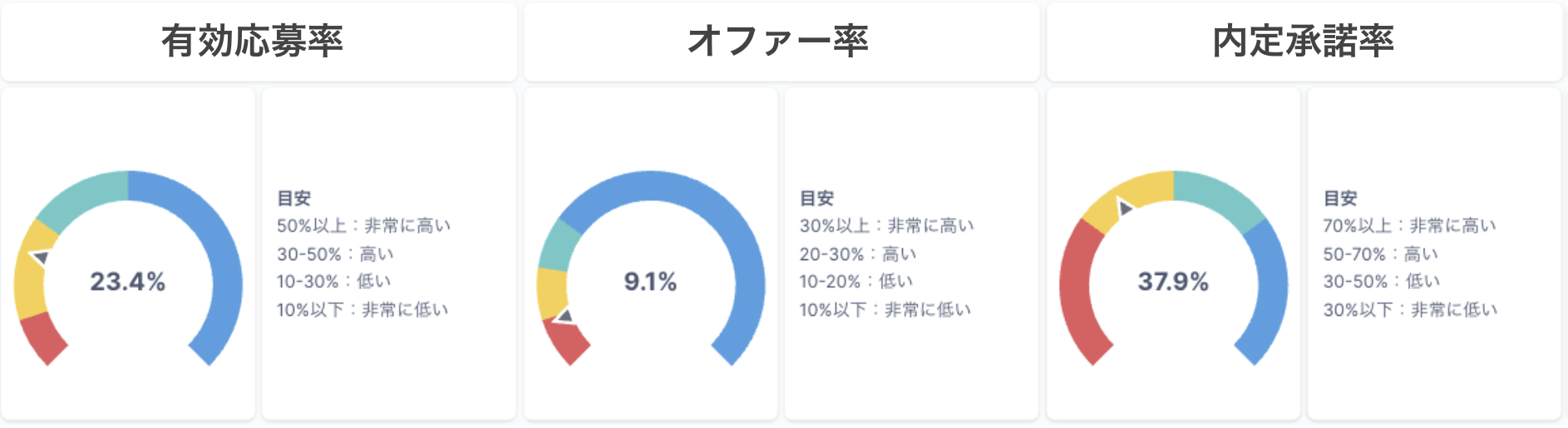Click the "30%以下：非常に低い" guideline text
The width and height of the screenshot is (1568, 428).
[x=1410, y=310]
